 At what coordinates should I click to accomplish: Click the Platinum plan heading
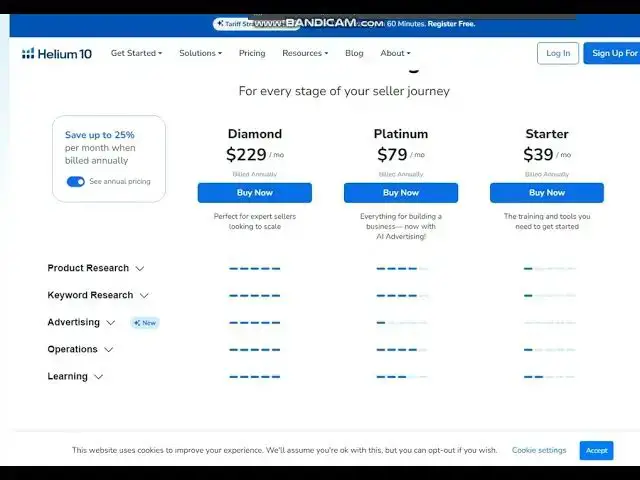pyautogui.click(x=401, y=134)
